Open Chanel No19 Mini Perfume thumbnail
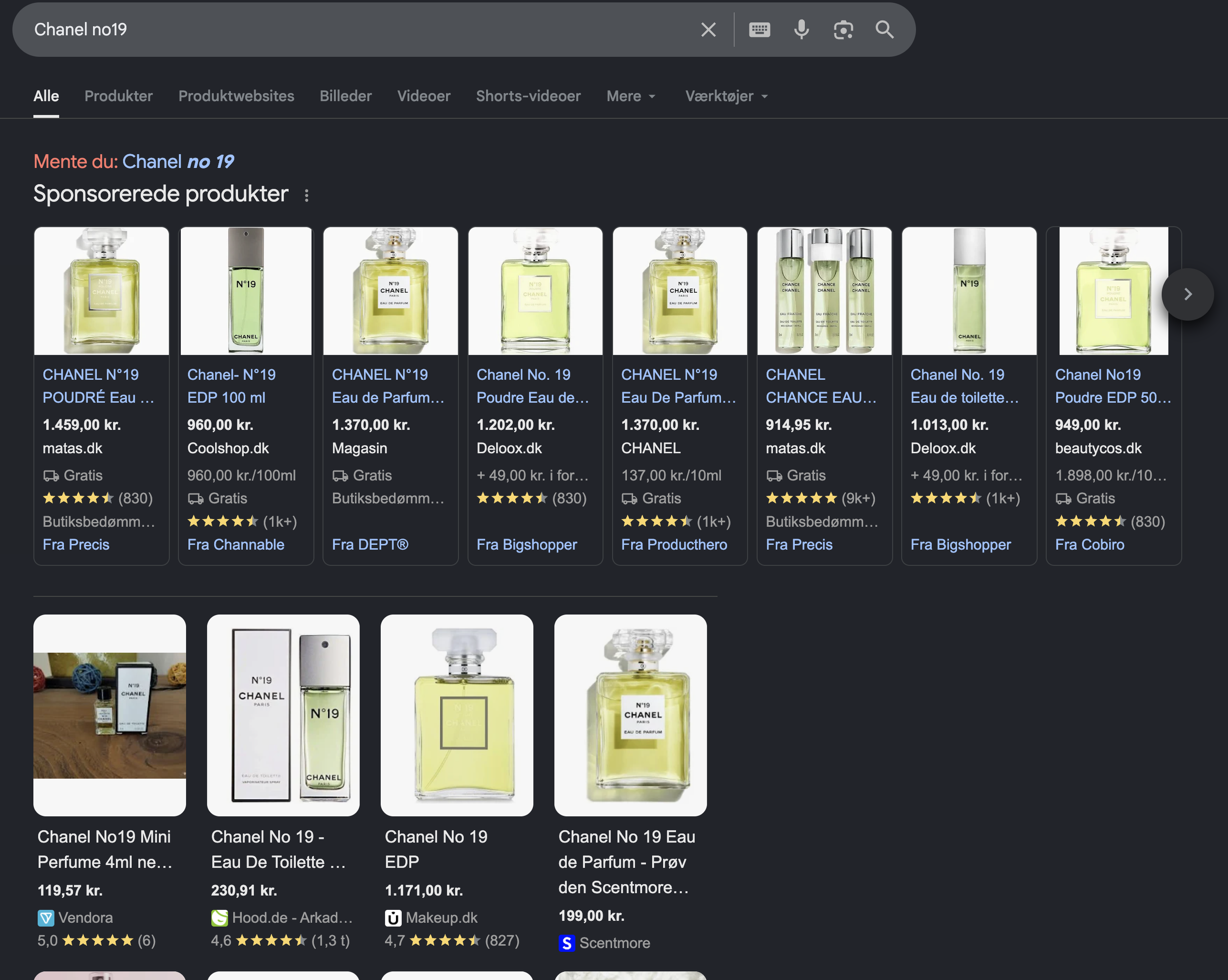Viewport: 1228px width, 980px height. click(x=110, y=715)
